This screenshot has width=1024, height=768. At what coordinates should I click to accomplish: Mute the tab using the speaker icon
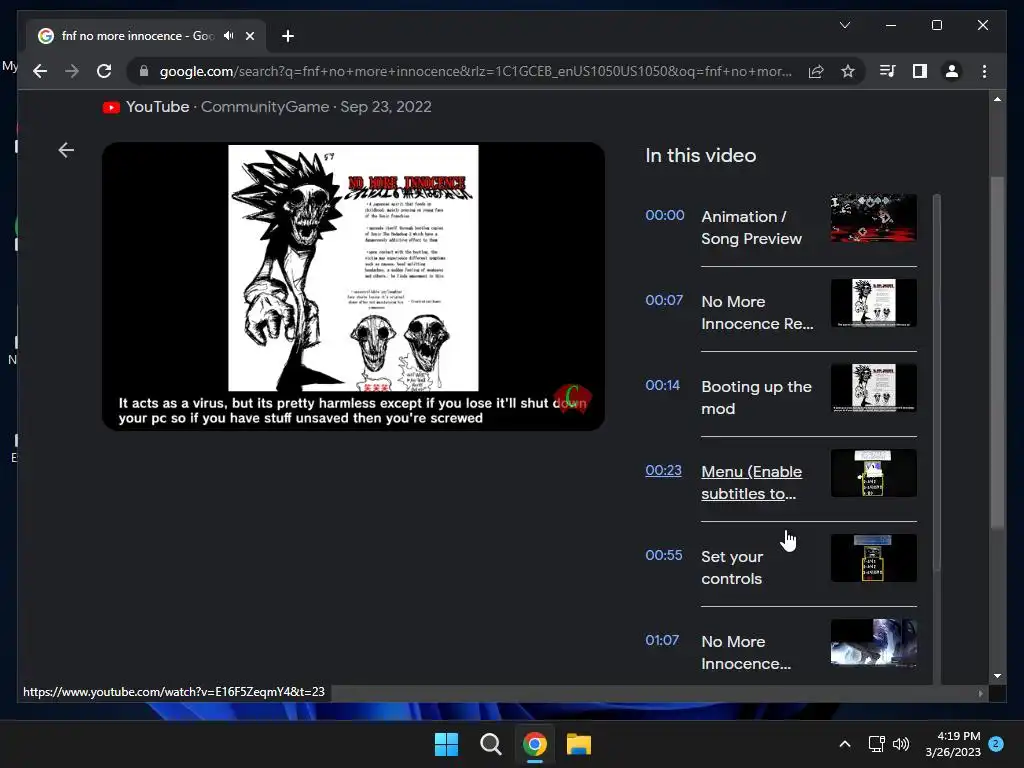pos(228,36)
